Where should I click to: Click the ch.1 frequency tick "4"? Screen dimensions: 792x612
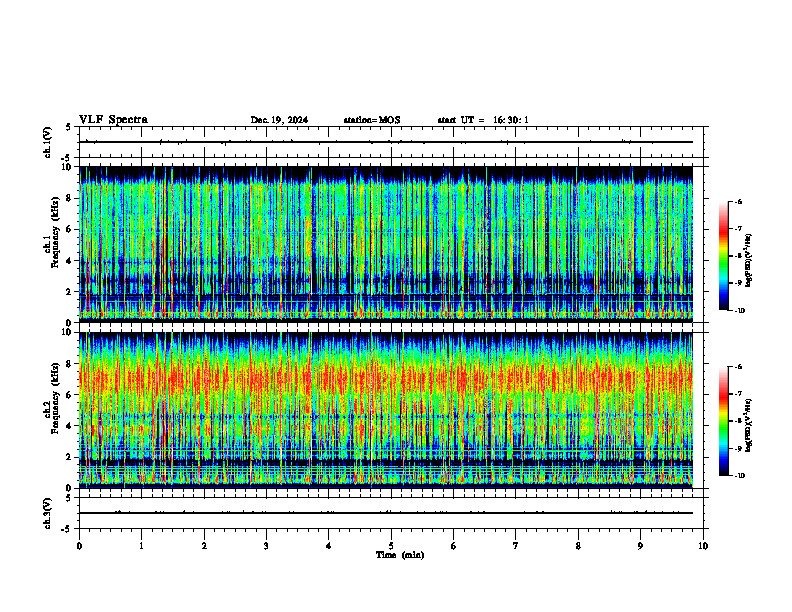click(x=70, y=261)
